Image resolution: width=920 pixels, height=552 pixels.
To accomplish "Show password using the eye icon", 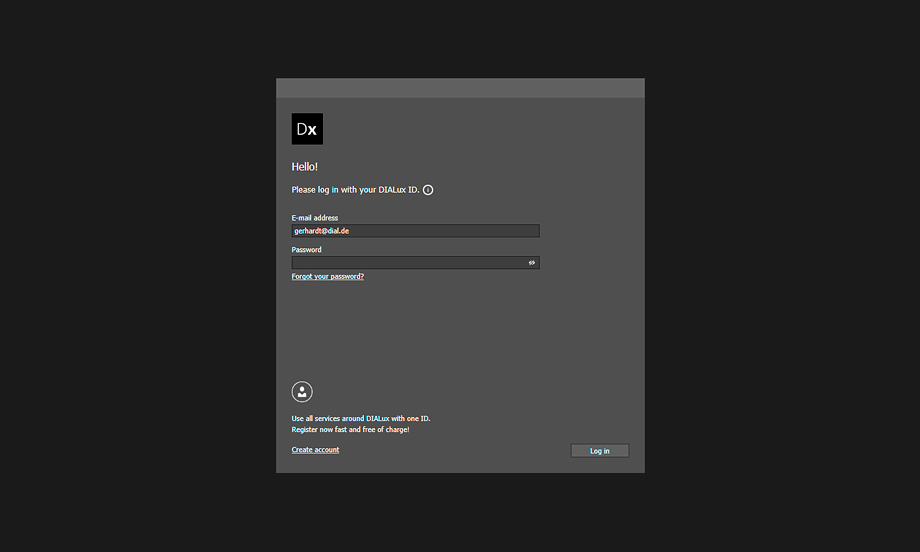I will click(x=532, y=263).
